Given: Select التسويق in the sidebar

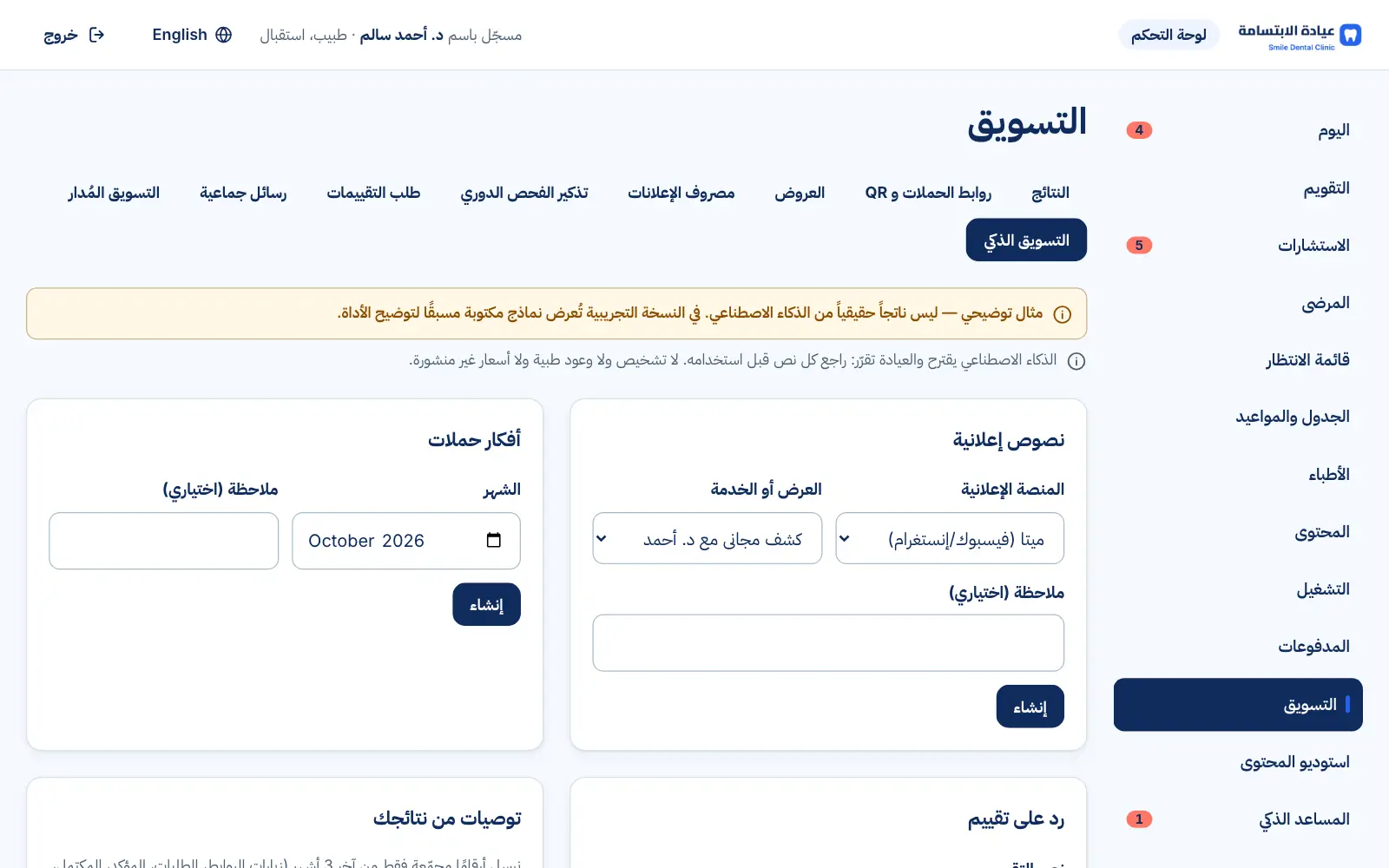Looking at the screenshot, I should [x=1238, y=705].
